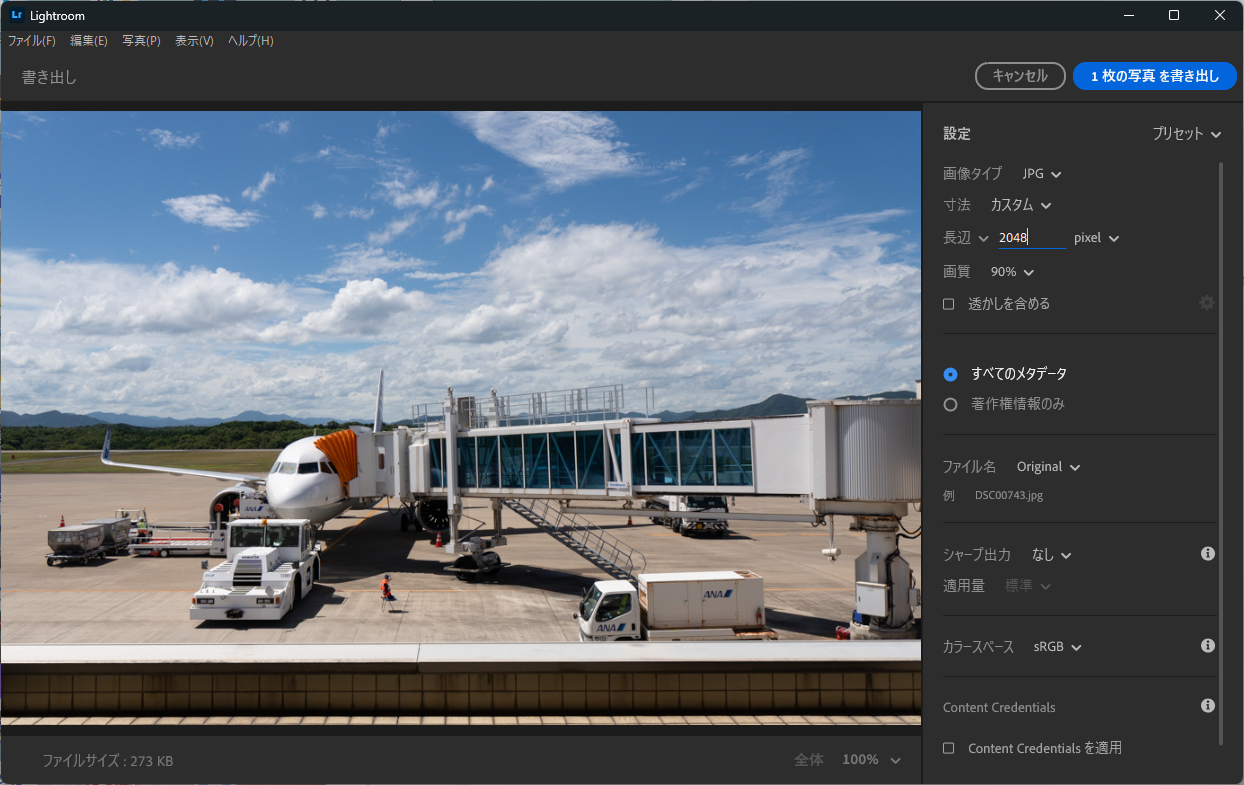
Task: Select 著作権情報のみ radio button
Action: [951, 405]
